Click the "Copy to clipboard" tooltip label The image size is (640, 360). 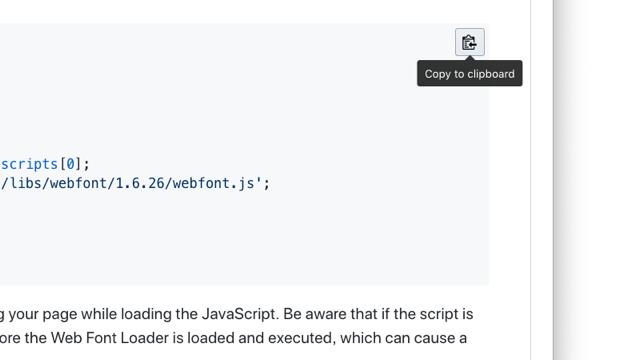point(469,74)
